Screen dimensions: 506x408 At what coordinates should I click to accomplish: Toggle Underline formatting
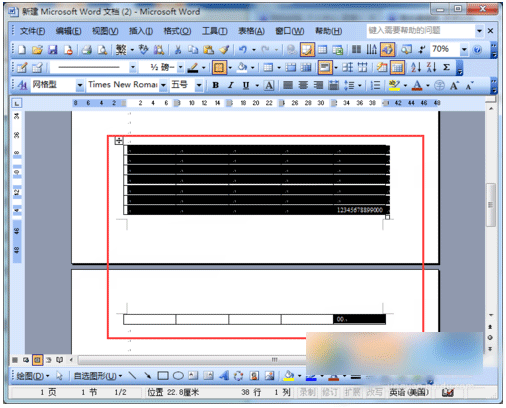click(x=246, y=86)
